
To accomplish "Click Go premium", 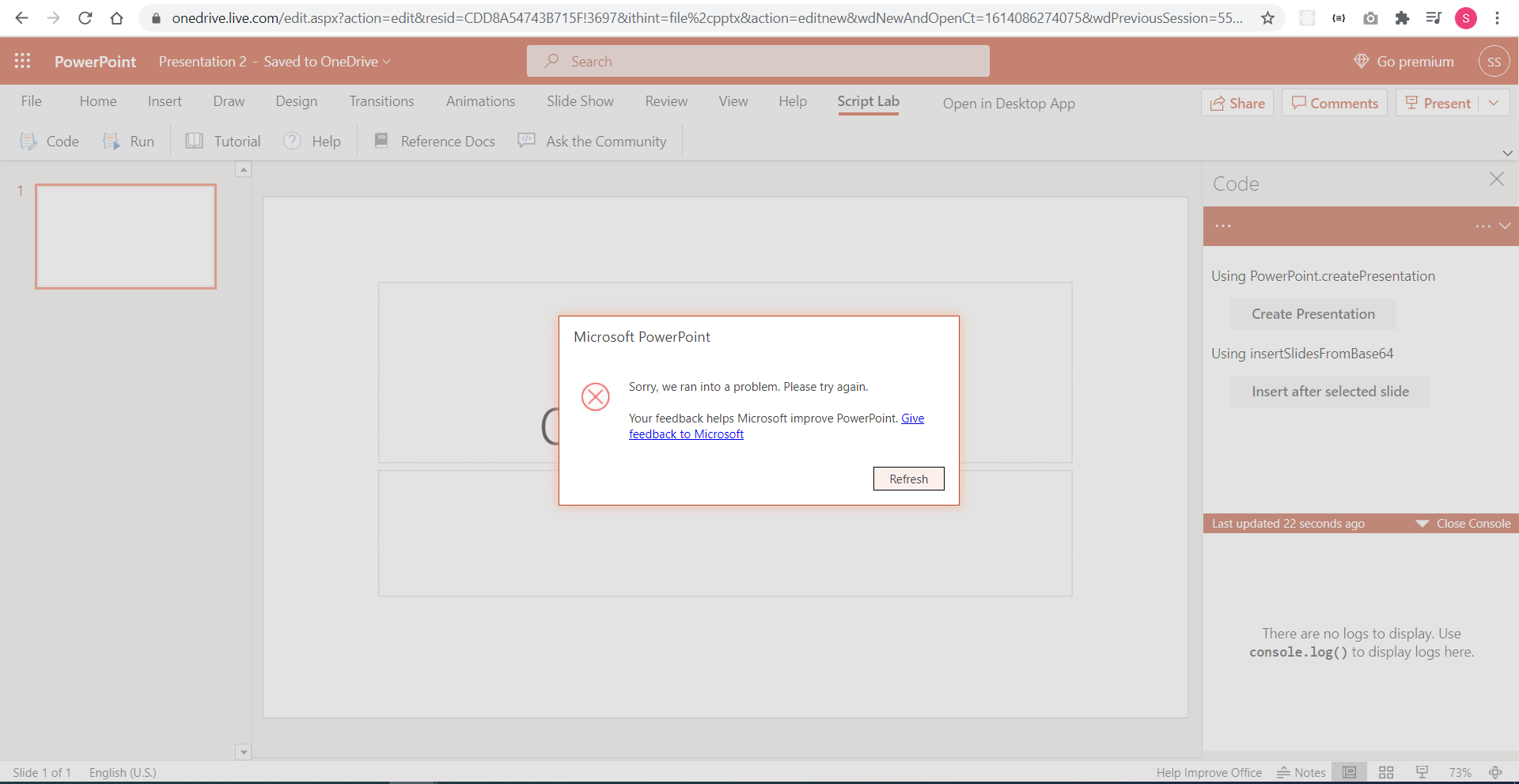I will (x=1404, y=61).
